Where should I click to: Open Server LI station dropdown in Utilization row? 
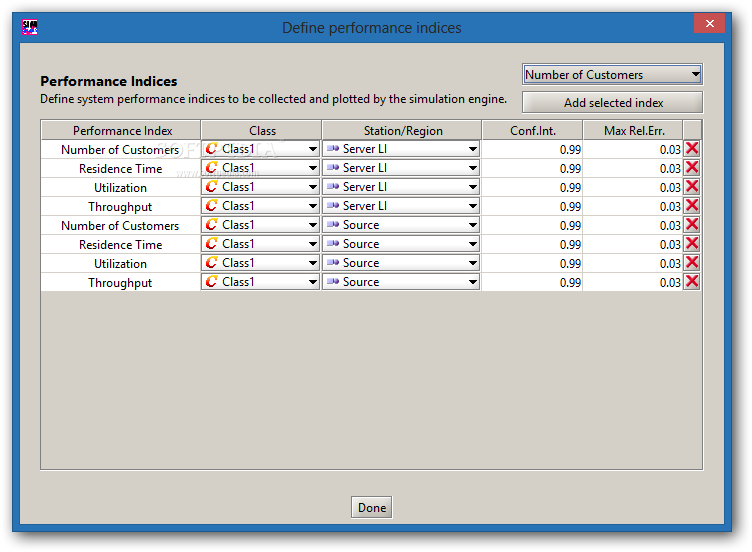401,187
